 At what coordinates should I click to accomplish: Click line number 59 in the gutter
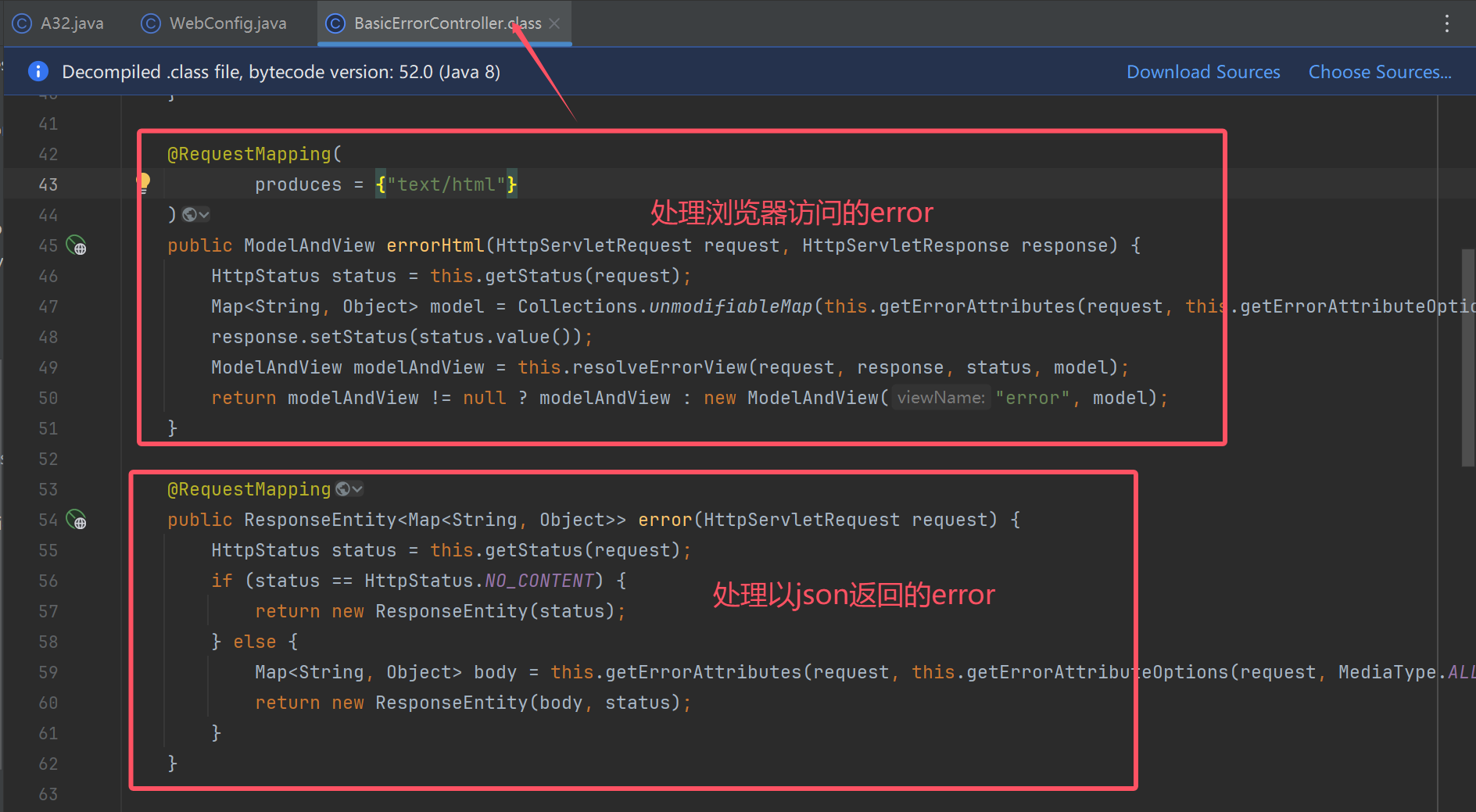point(48,672)
